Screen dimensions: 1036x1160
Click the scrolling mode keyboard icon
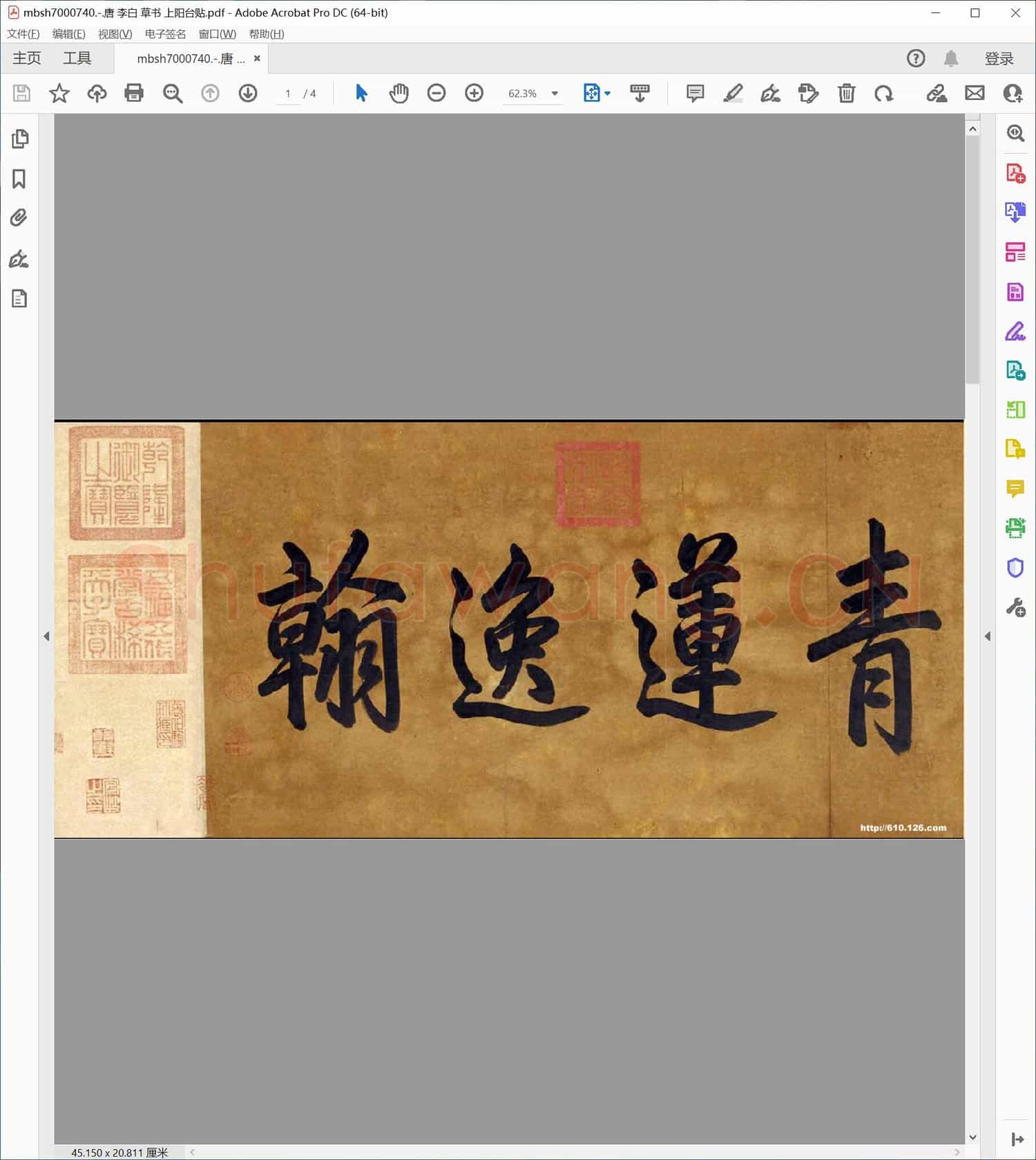(x=640, y=93)
